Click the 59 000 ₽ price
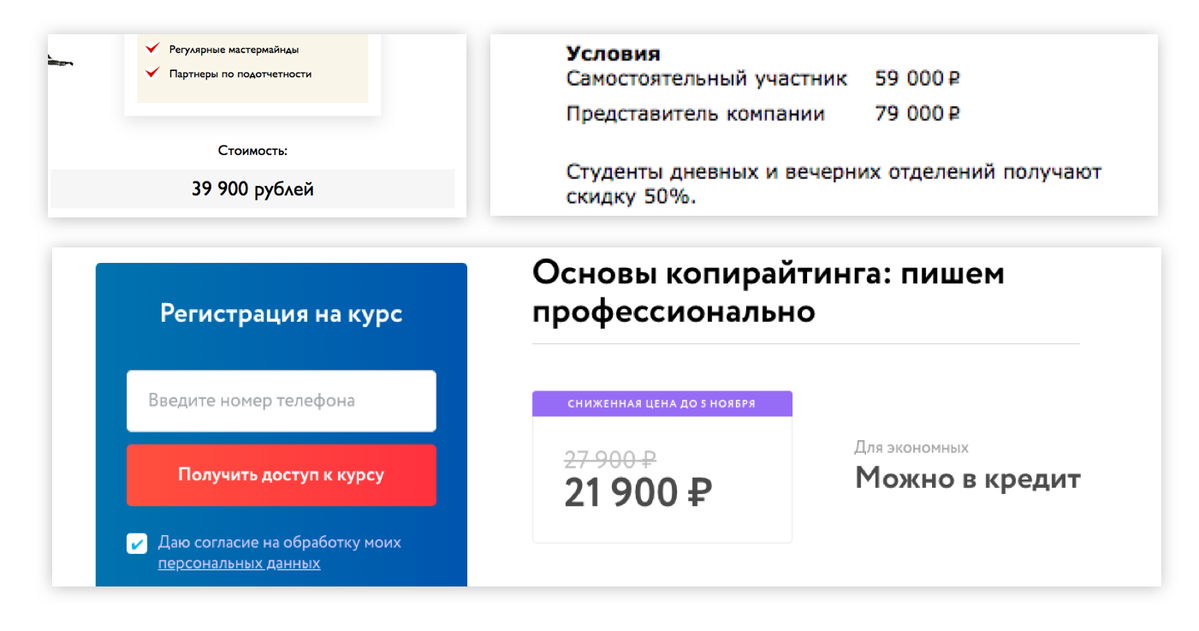This screenshot has height=631, width=1199. click(x=918, y=79)
